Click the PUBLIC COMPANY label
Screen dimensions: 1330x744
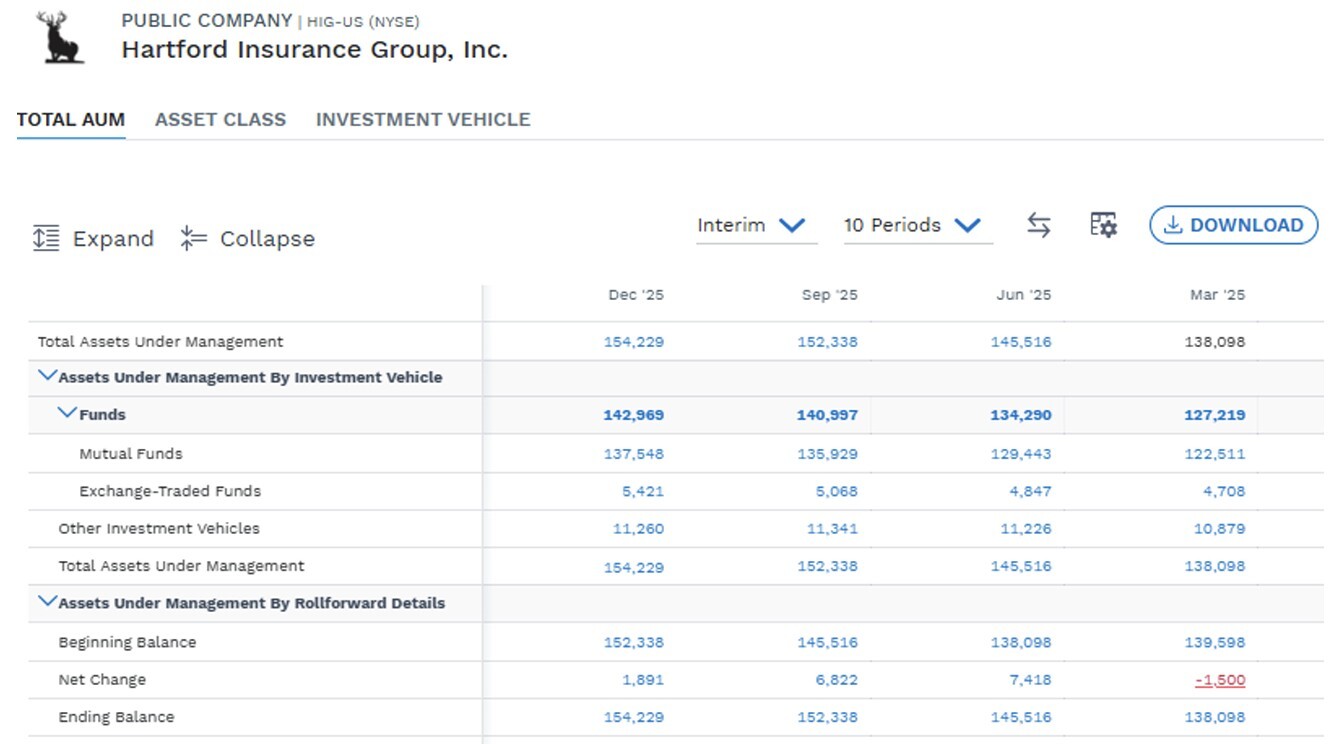[x=207, y=20]
